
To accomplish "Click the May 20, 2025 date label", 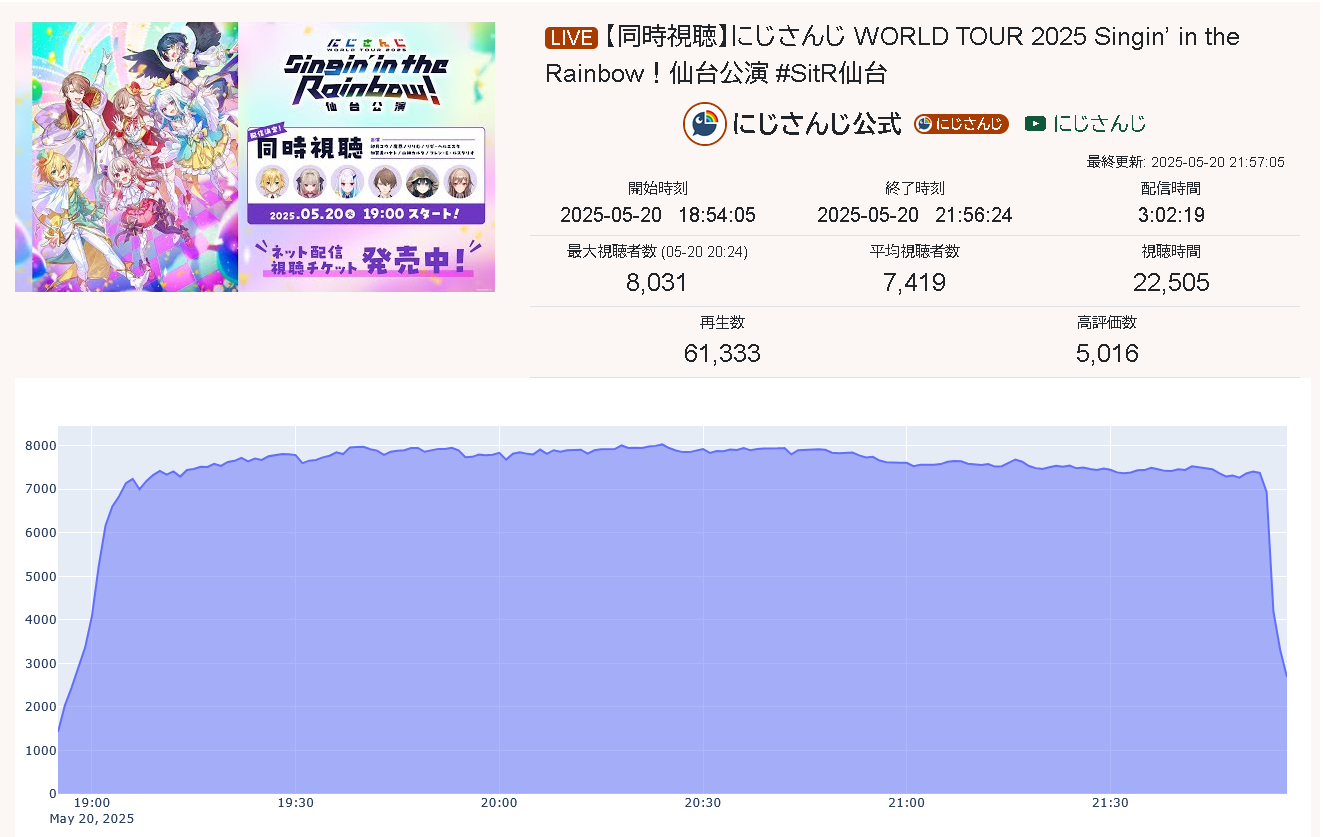I will point(92,818).
